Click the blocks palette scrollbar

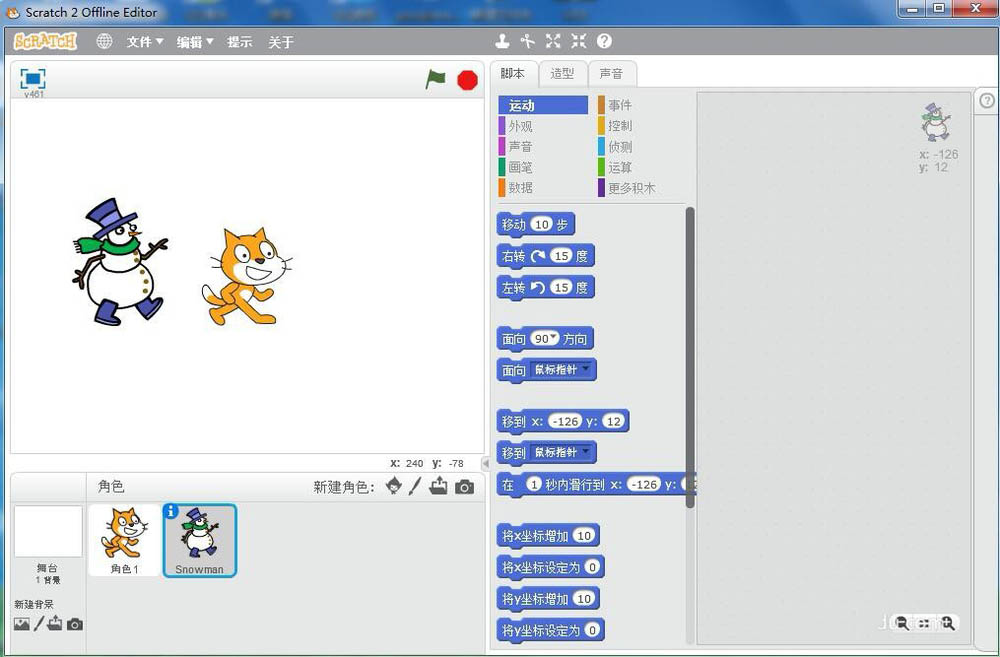[x=689, y=357]
